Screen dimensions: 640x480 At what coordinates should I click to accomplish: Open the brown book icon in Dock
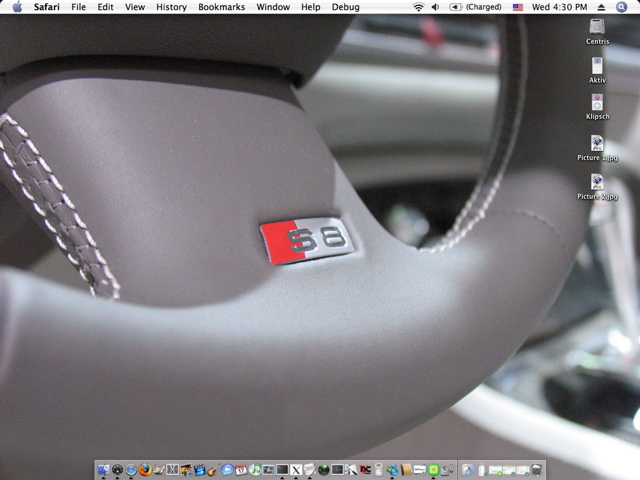(407, 470)
